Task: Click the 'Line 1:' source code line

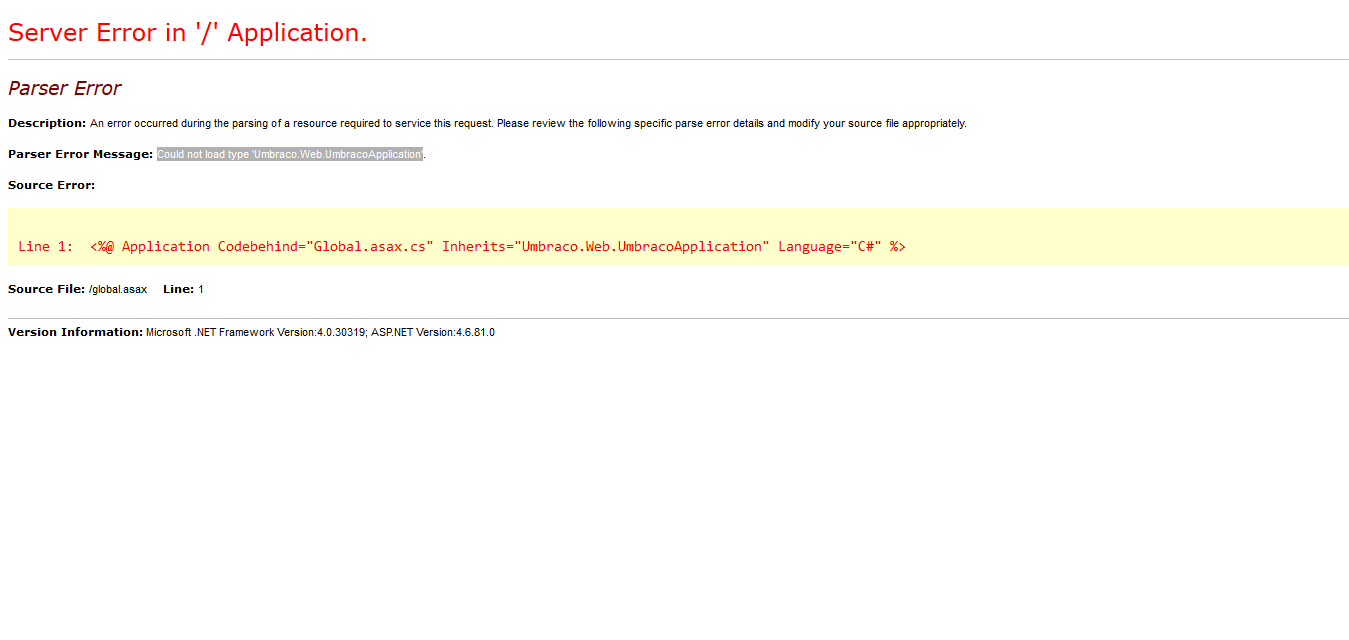Action: click(x=462, y=246)
